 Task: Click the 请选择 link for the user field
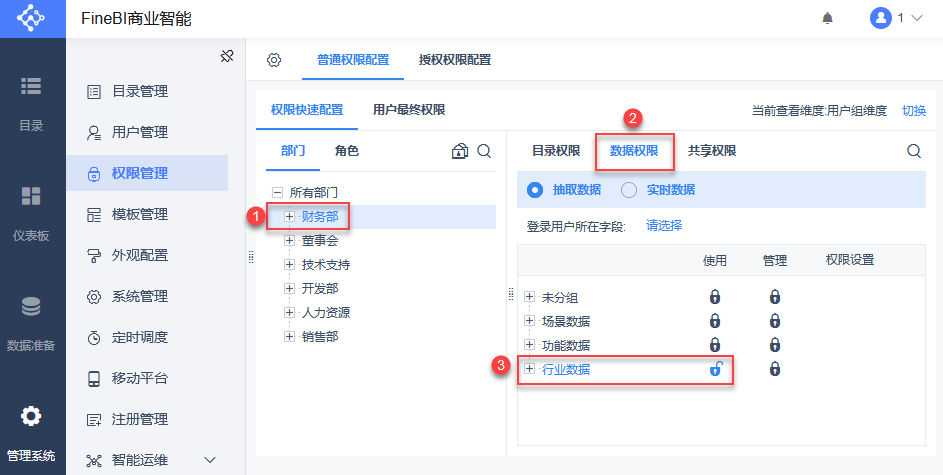click(664, 226)
